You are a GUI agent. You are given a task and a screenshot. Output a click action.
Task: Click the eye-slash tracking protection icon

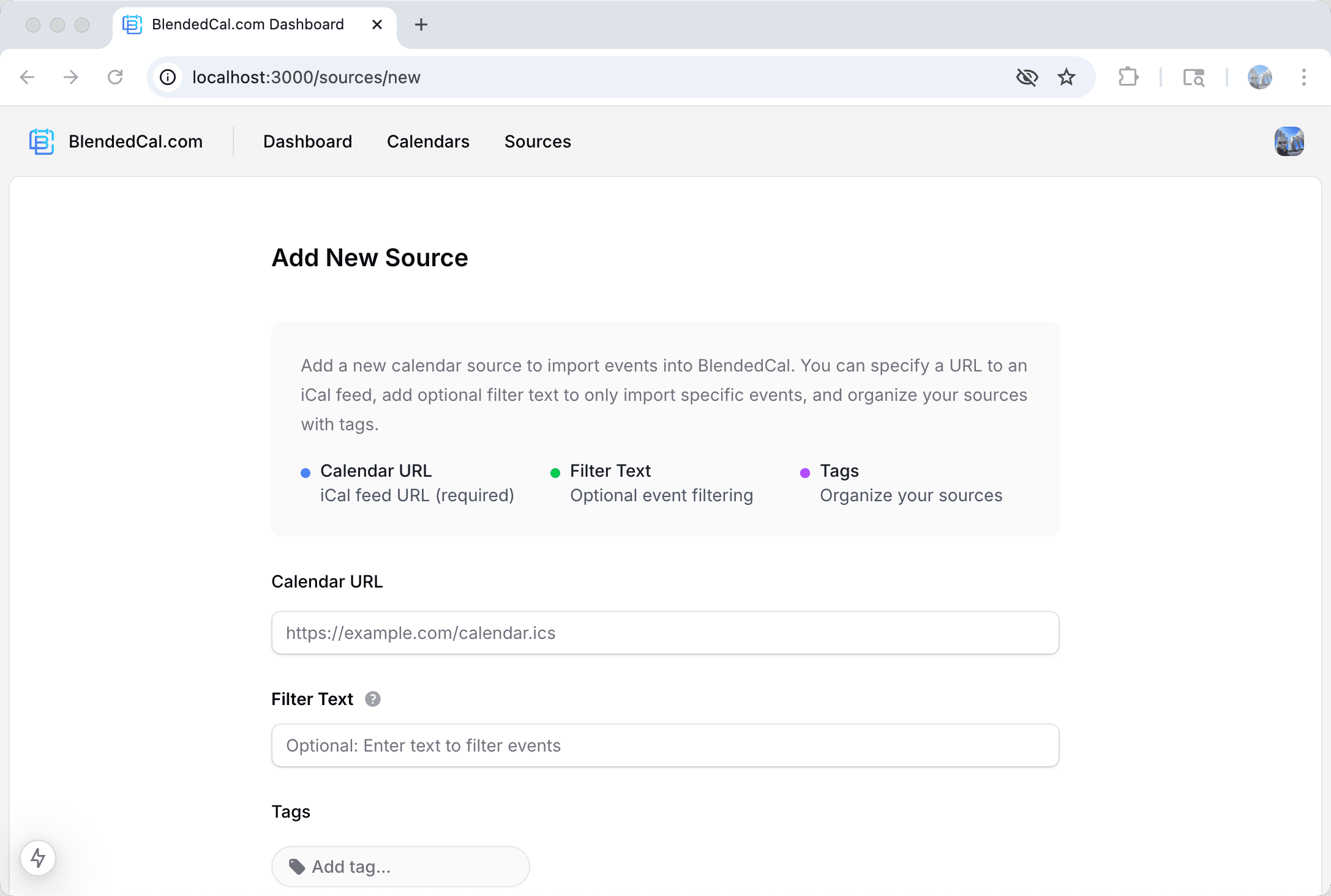(x=1027, y=77)
